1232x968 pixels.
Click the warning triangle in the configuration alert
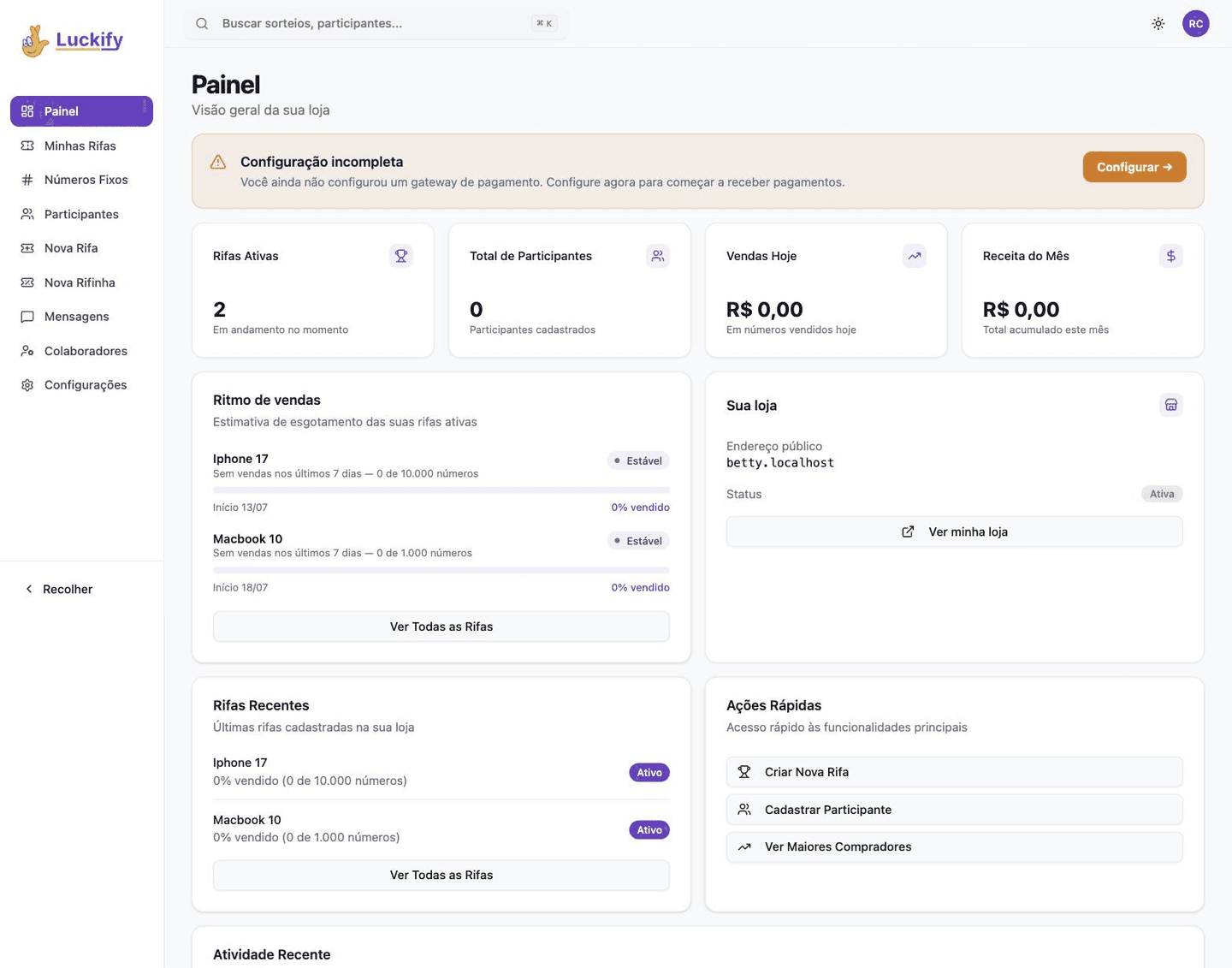pyautogui.click(x=218, y=162)
